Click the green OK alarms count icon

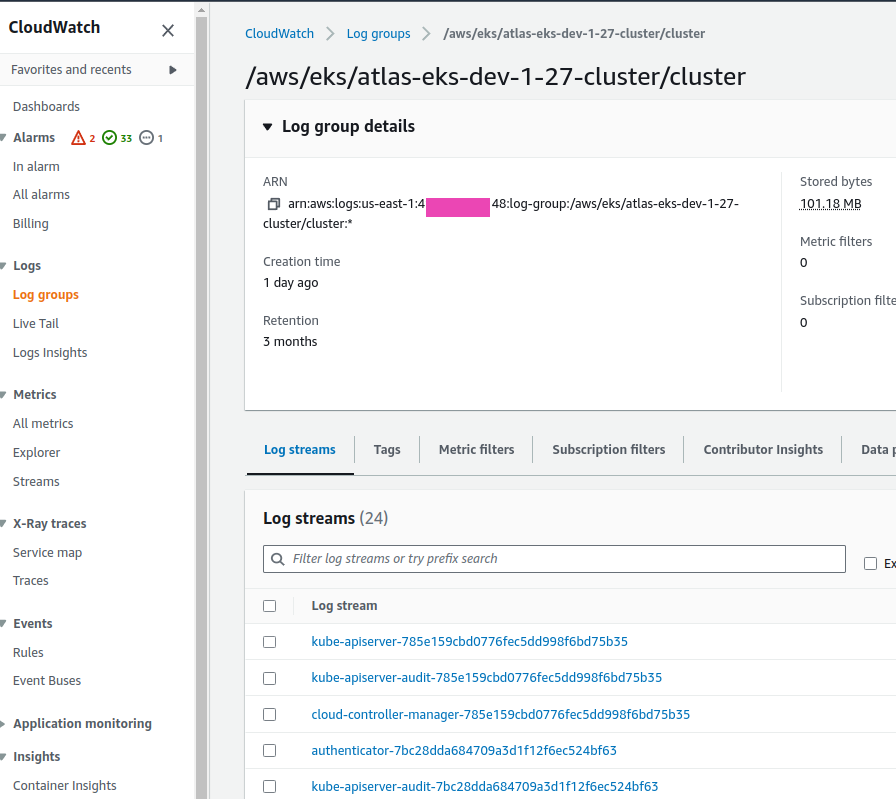click(109, 138)
